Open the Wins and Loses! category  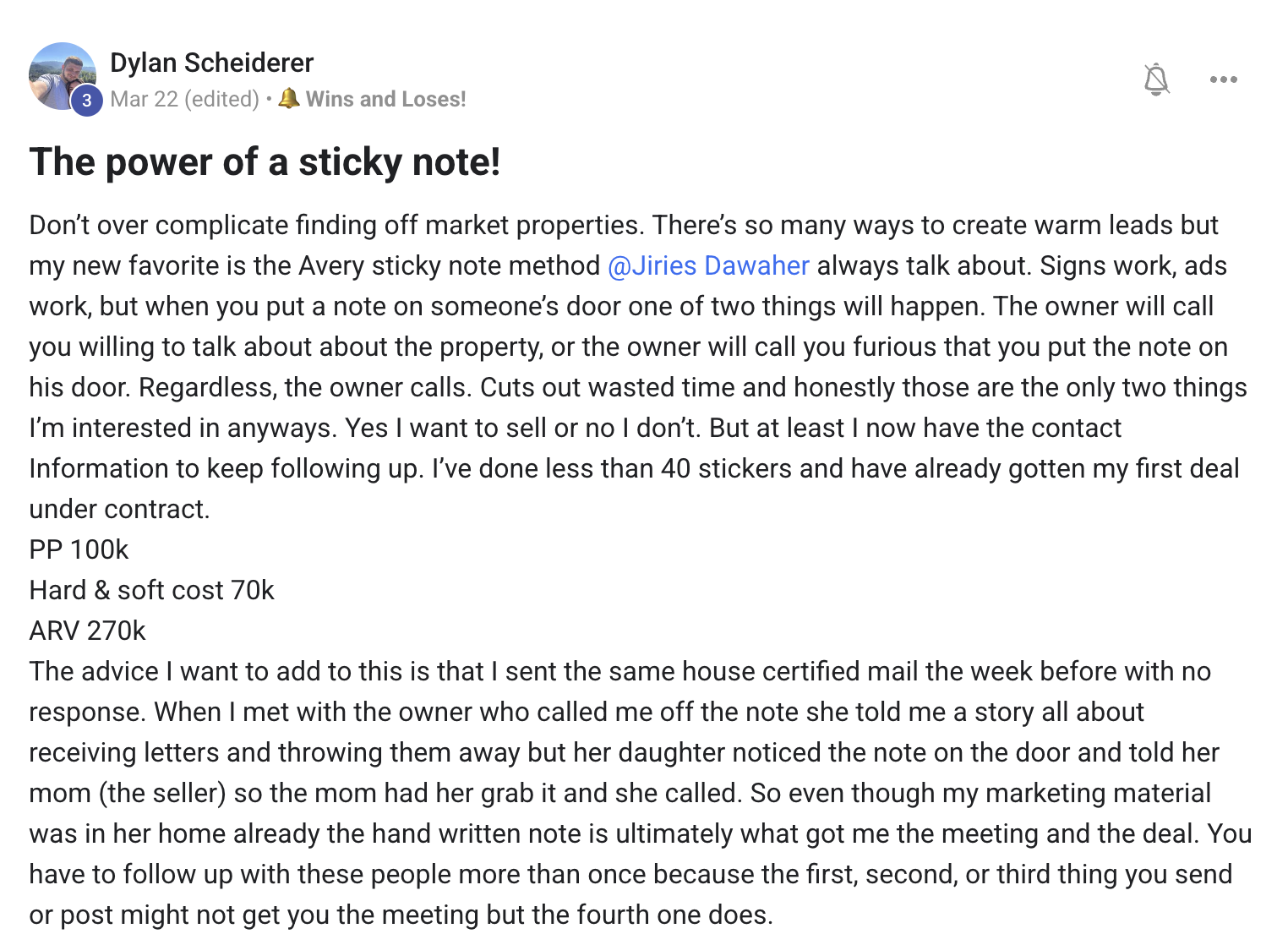pos(385,99)
